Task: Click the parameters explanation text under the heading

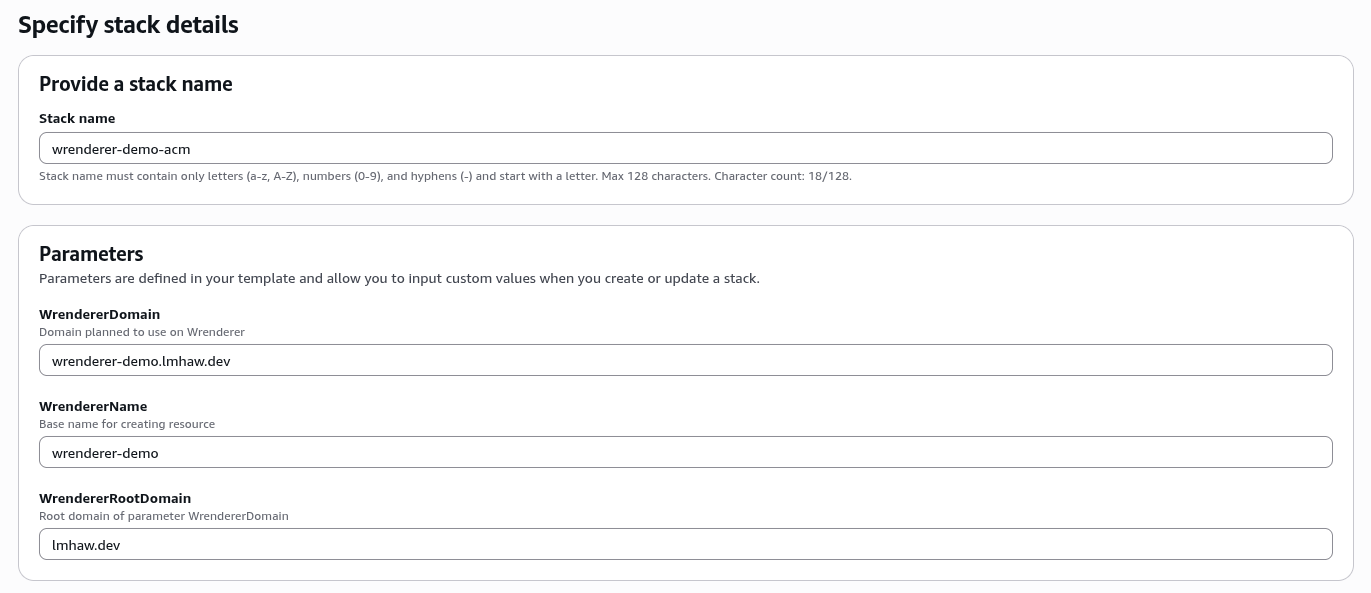Action: coord(399,278)
